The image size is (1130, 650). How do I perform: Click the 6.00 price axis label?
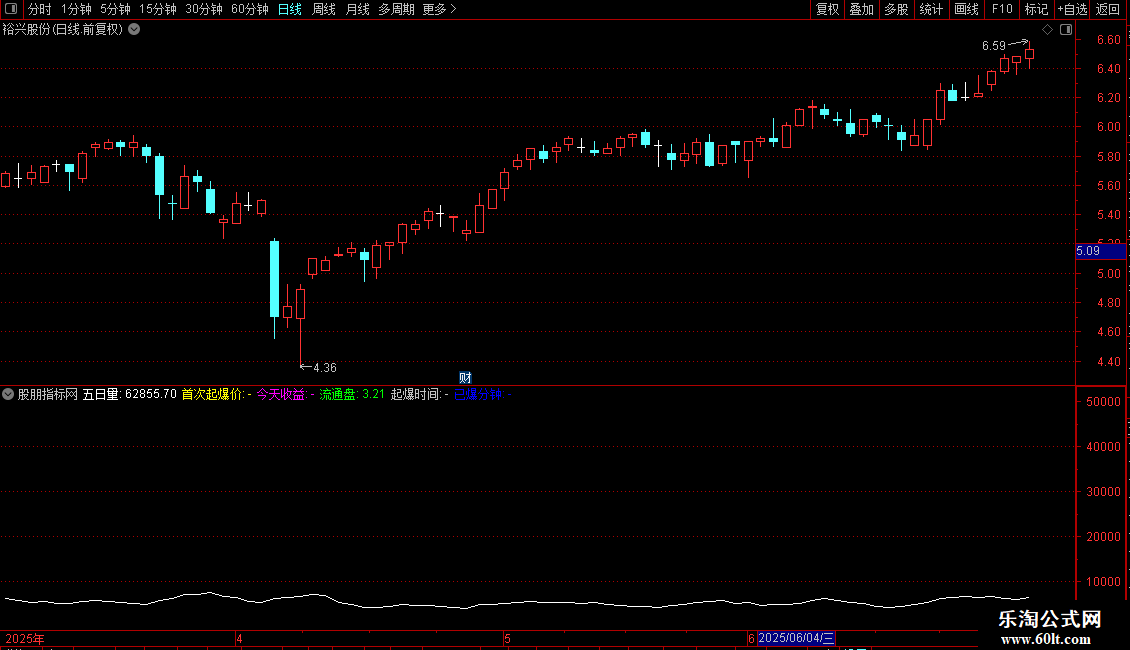pos(1108,127)
